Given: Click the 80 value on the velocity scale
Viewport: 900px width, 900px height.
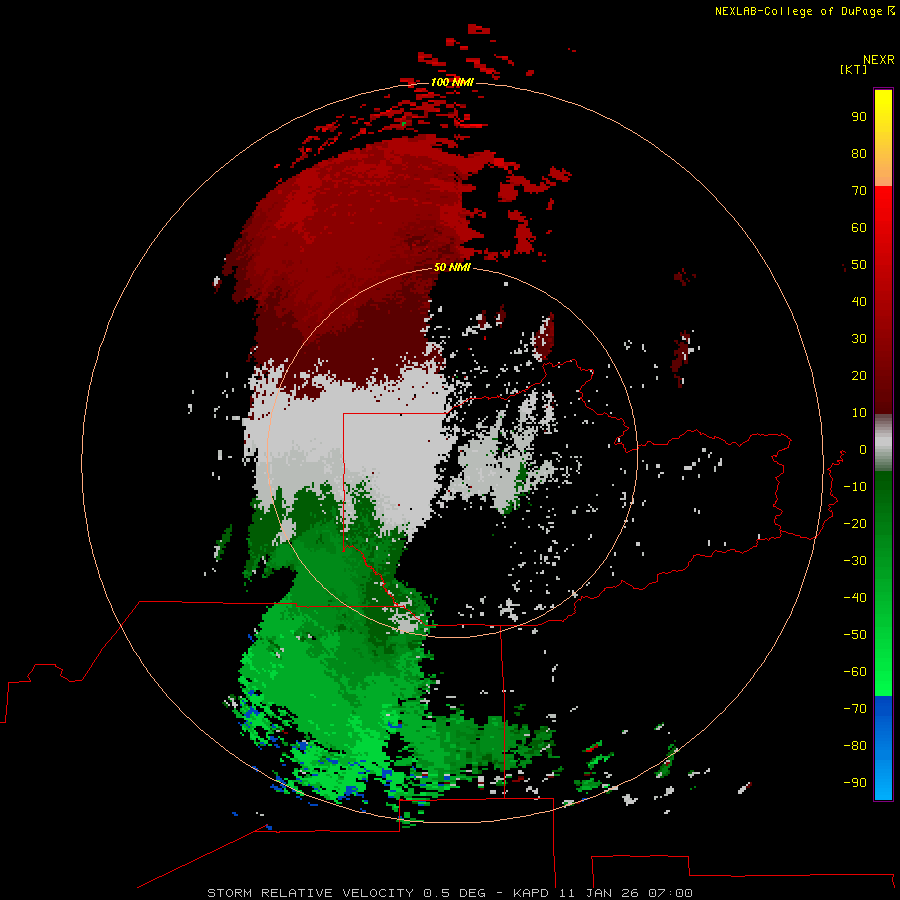Looking at the screenshot, I should (x=859, y=153).
